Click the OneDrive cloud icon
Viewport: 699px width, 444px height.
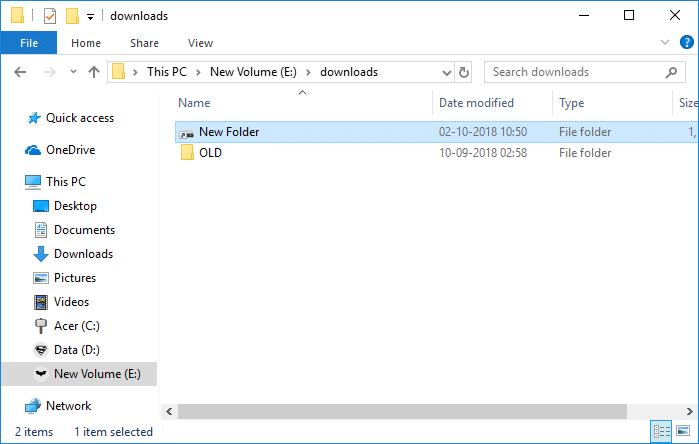pos(33,150)
